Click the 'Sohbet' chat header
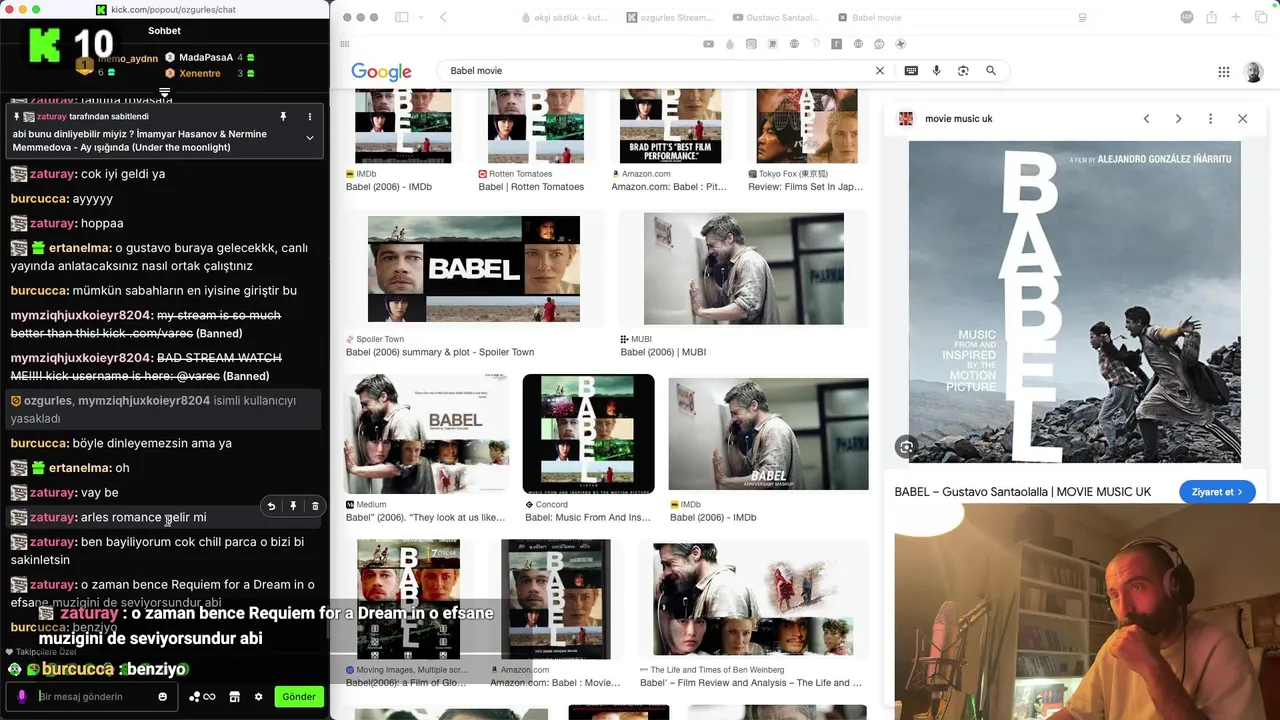This screenshot has width=1280, height=720. 164,31
